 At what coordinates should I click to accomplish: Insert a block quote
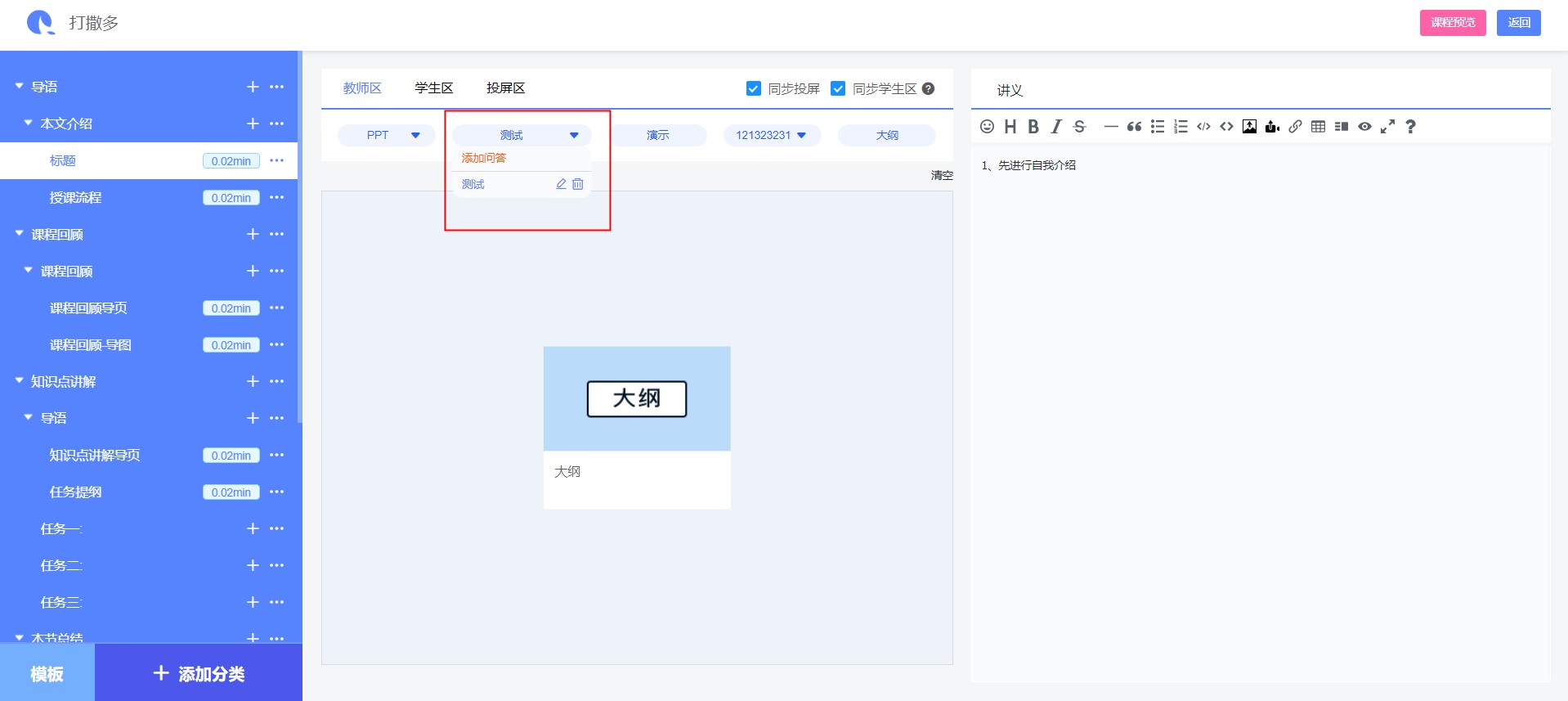click(1134, 126)
